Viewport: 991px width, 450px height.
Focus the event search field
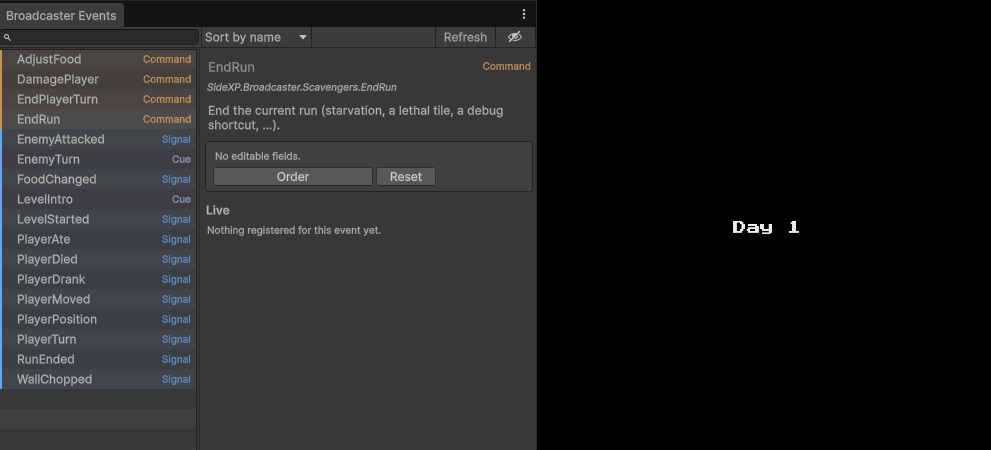[100, 37]
